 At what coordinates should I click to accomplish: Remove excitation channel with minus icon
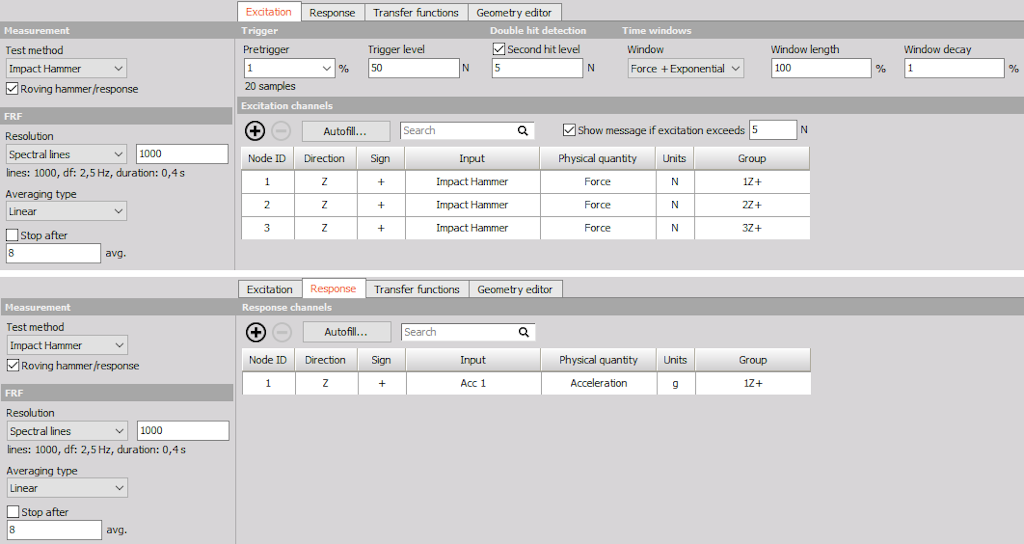pyautogui.click(x=281, y=131)
